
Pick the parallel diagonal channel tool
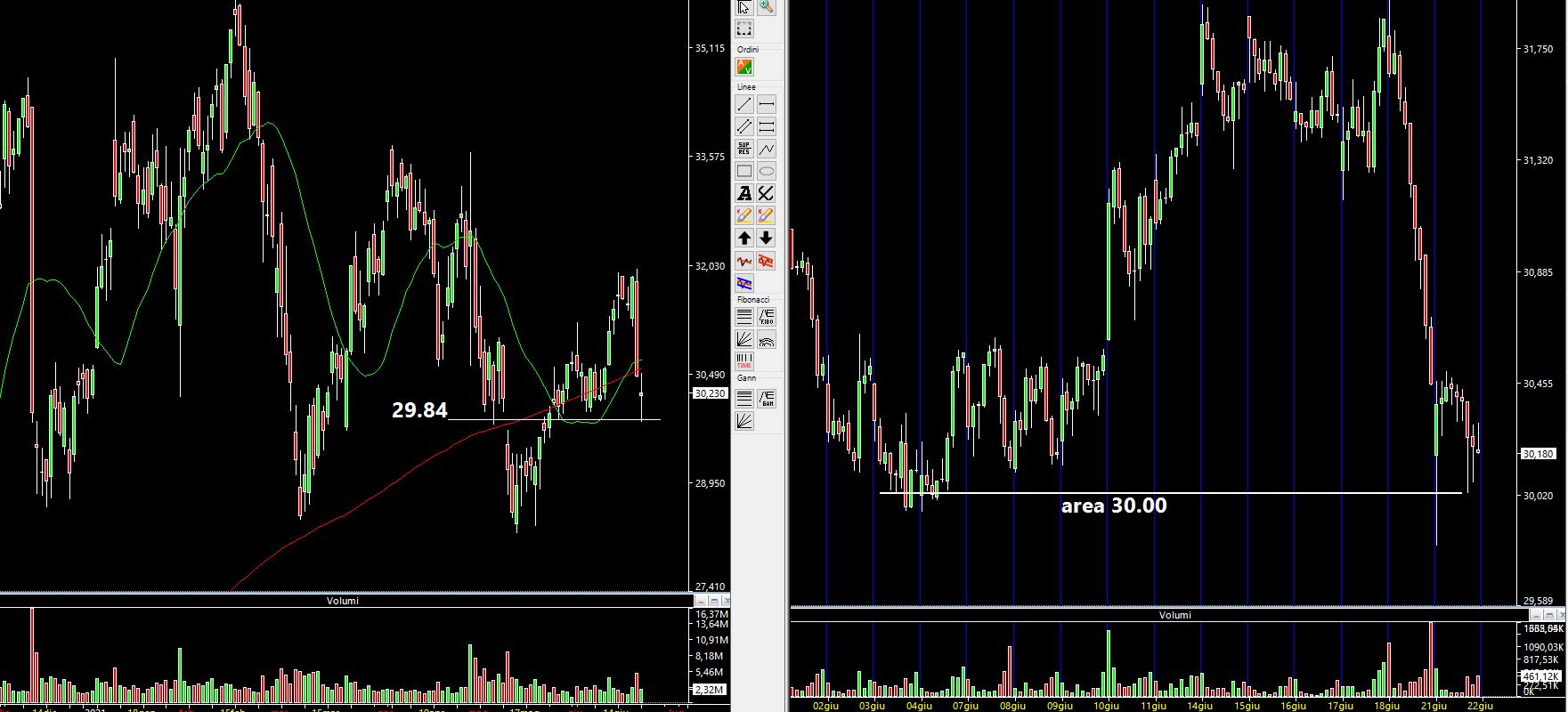click(744, 126)
